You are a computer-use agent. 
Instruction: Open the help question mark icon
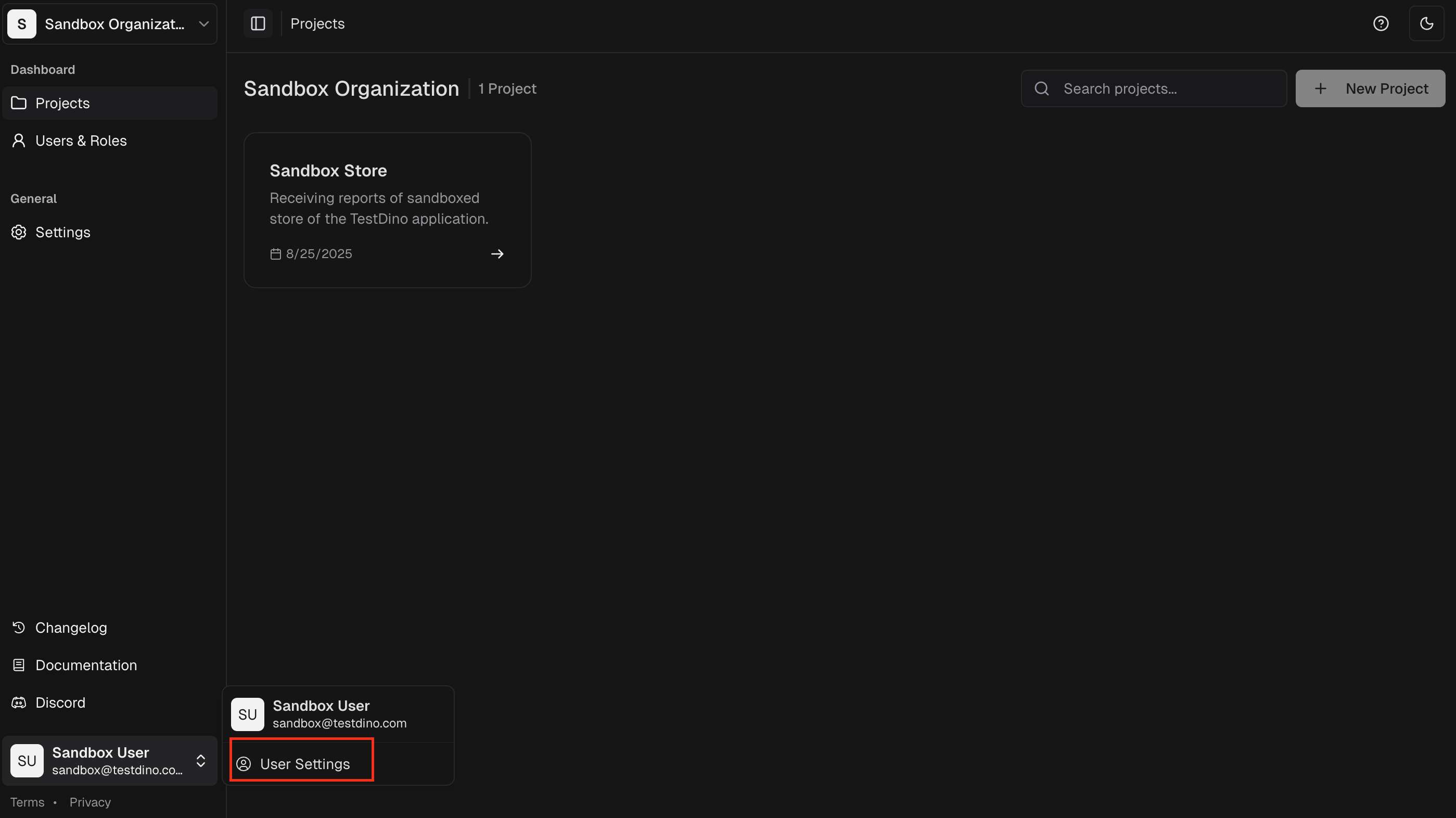tap(1381, 23)
